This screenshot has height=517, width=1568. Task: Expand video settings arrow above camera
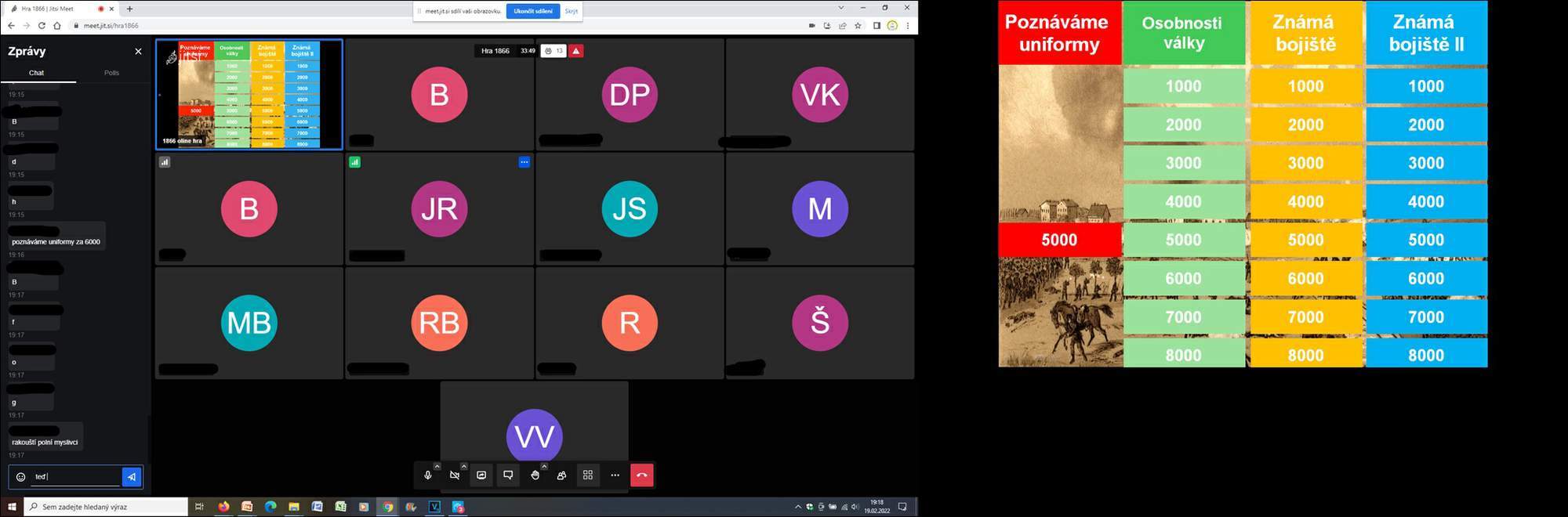[464, 466]
